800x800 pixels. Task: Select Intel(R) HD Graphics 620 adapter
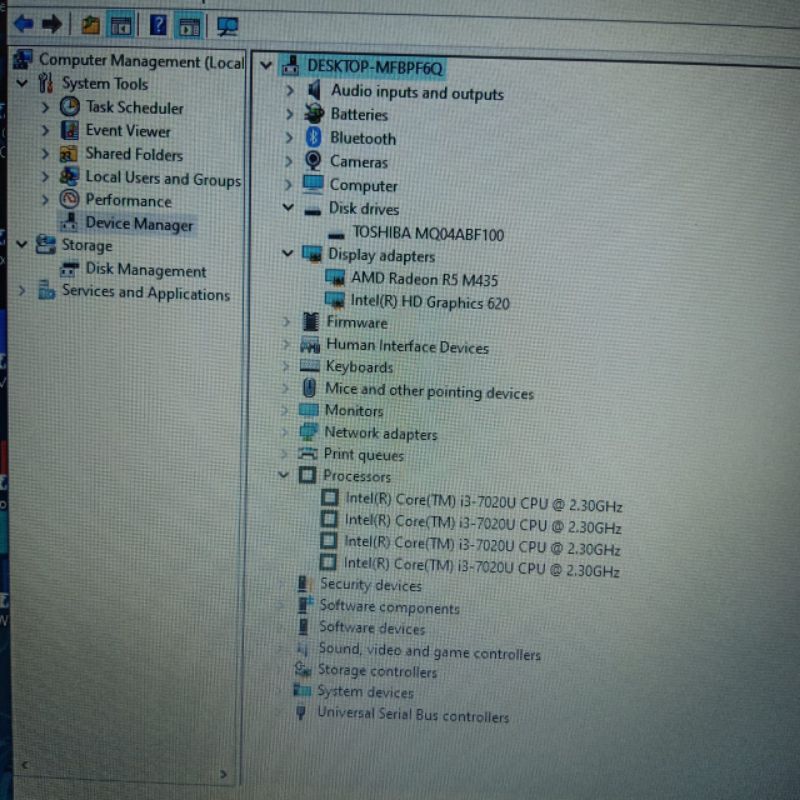click(x=430, y=302)
